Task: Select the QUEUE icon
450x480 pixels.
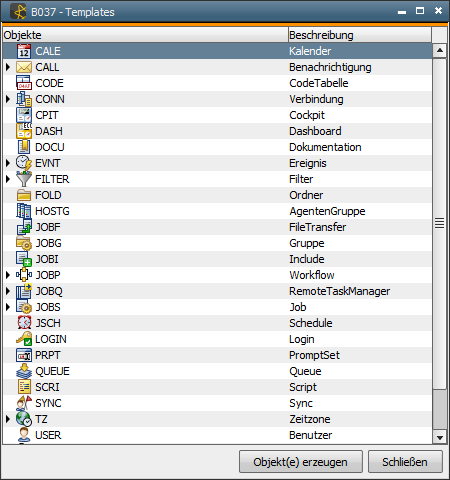Action: pos(24,371)
